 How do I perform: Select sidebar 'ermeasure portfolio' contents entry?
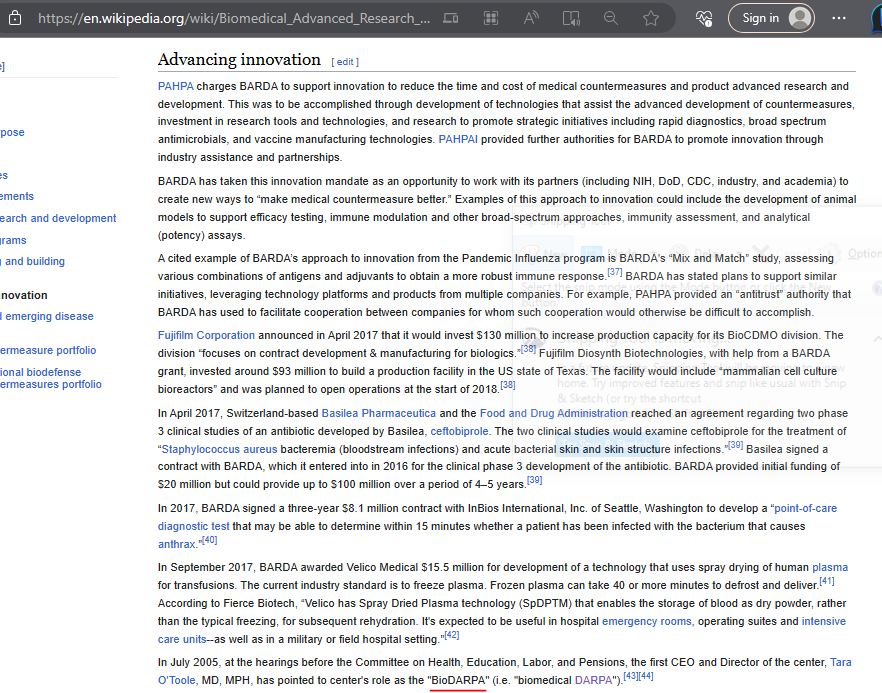[x=48, y=350]
